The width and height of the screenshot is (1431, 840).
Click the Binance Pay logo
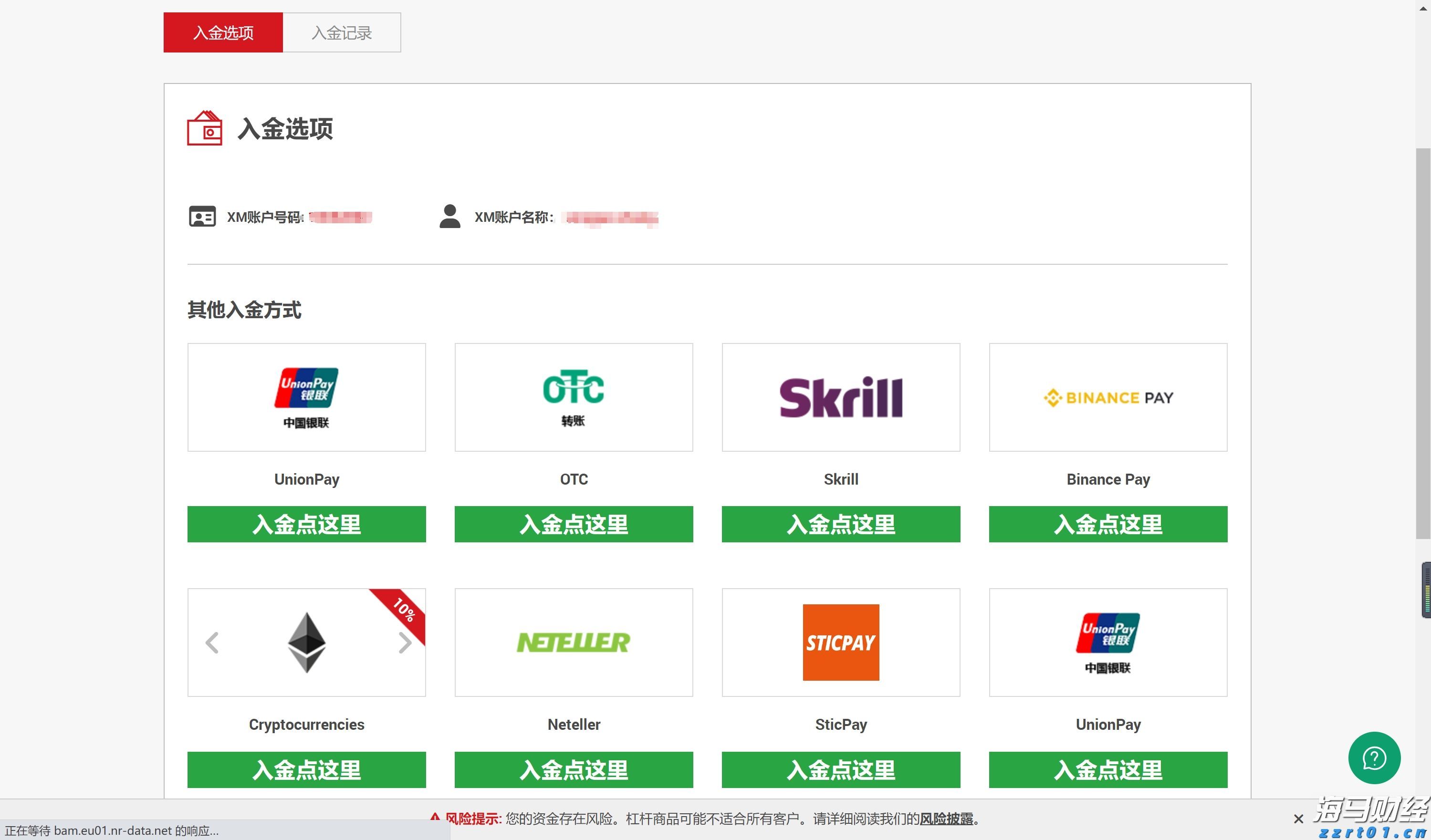tap(1107, 397)
